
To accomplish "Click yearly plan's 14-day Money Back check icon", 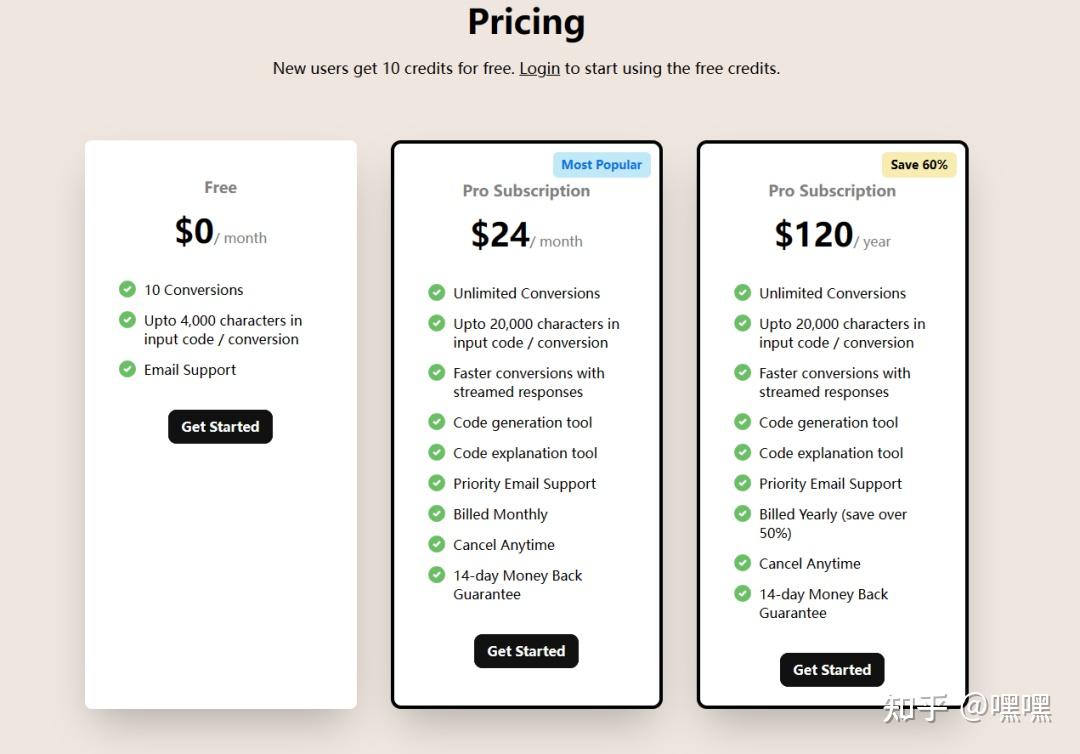I will [x=742, y=594].
